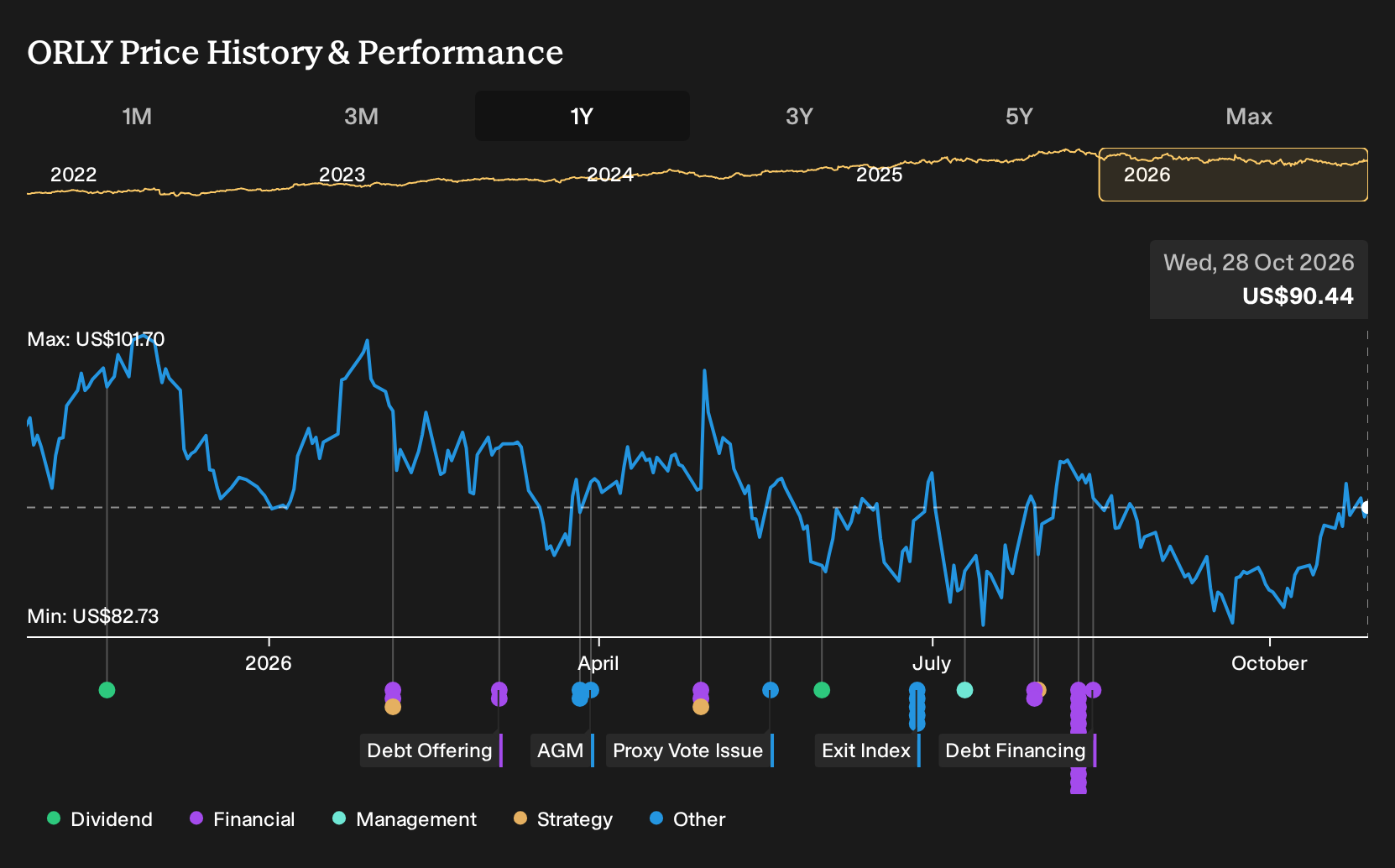Choose the 3Y time range
This screenshot has height=868, width=1395.
[799, 116]
